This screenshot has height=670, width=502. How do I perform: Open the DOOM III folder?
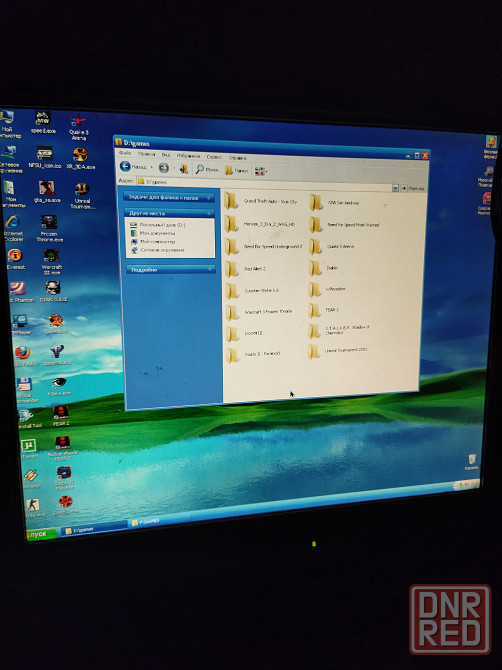tap(244, 333)
